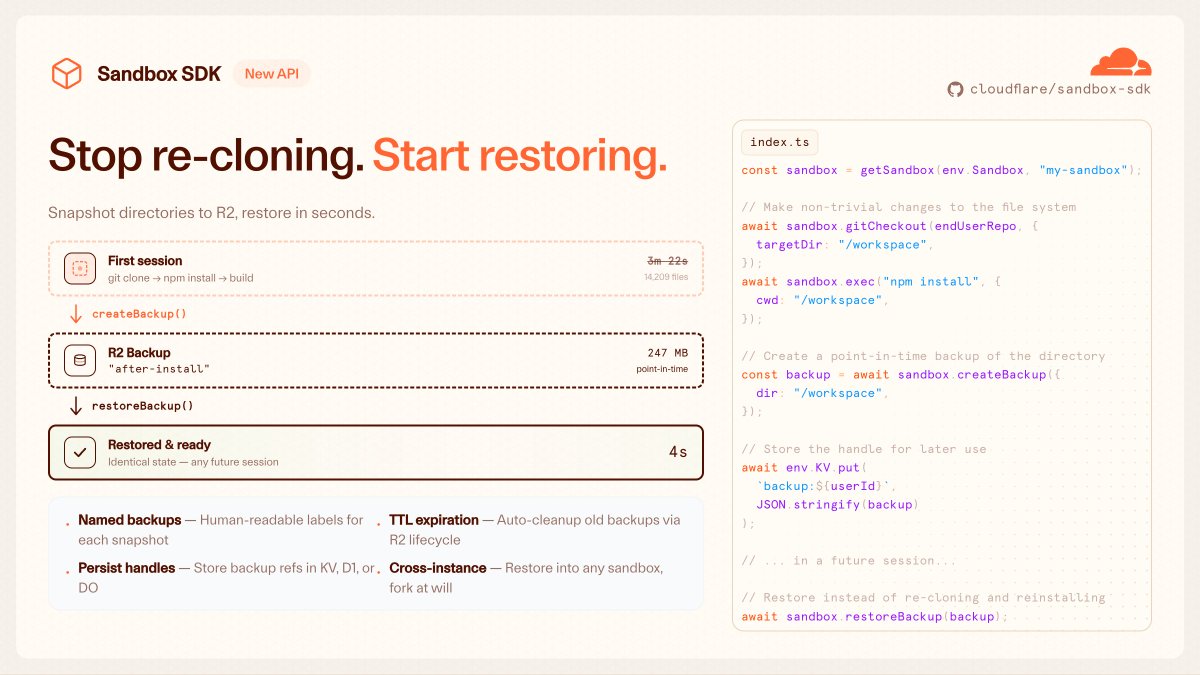This screenshot has width=1200, height=675.
Task: Click the Cloudflare cloud logo
Action: [x=1120, y=63]
